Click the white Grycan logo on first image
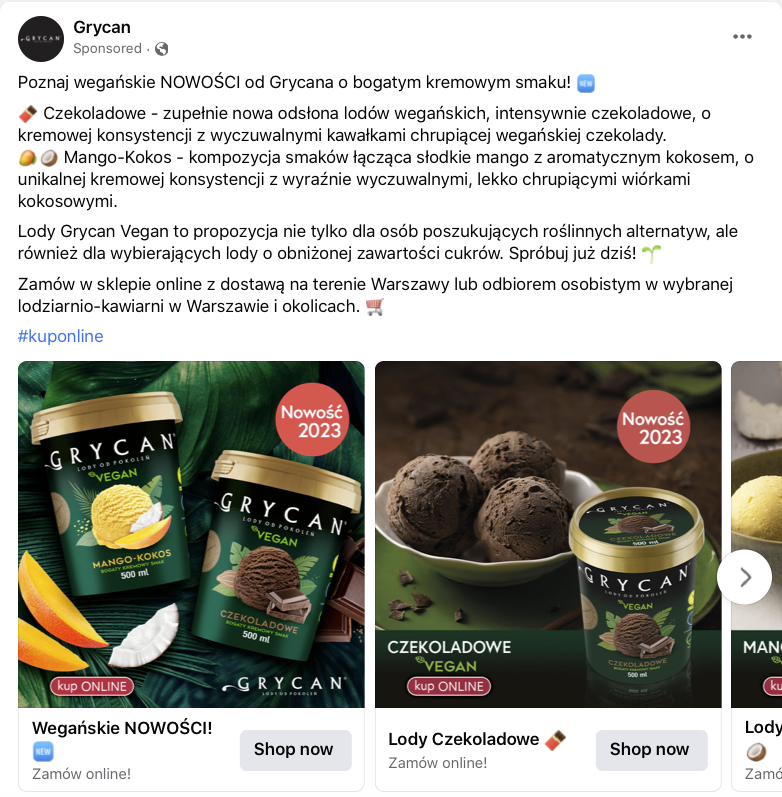This screenshot has height=797, width=782. pos(284,685)
